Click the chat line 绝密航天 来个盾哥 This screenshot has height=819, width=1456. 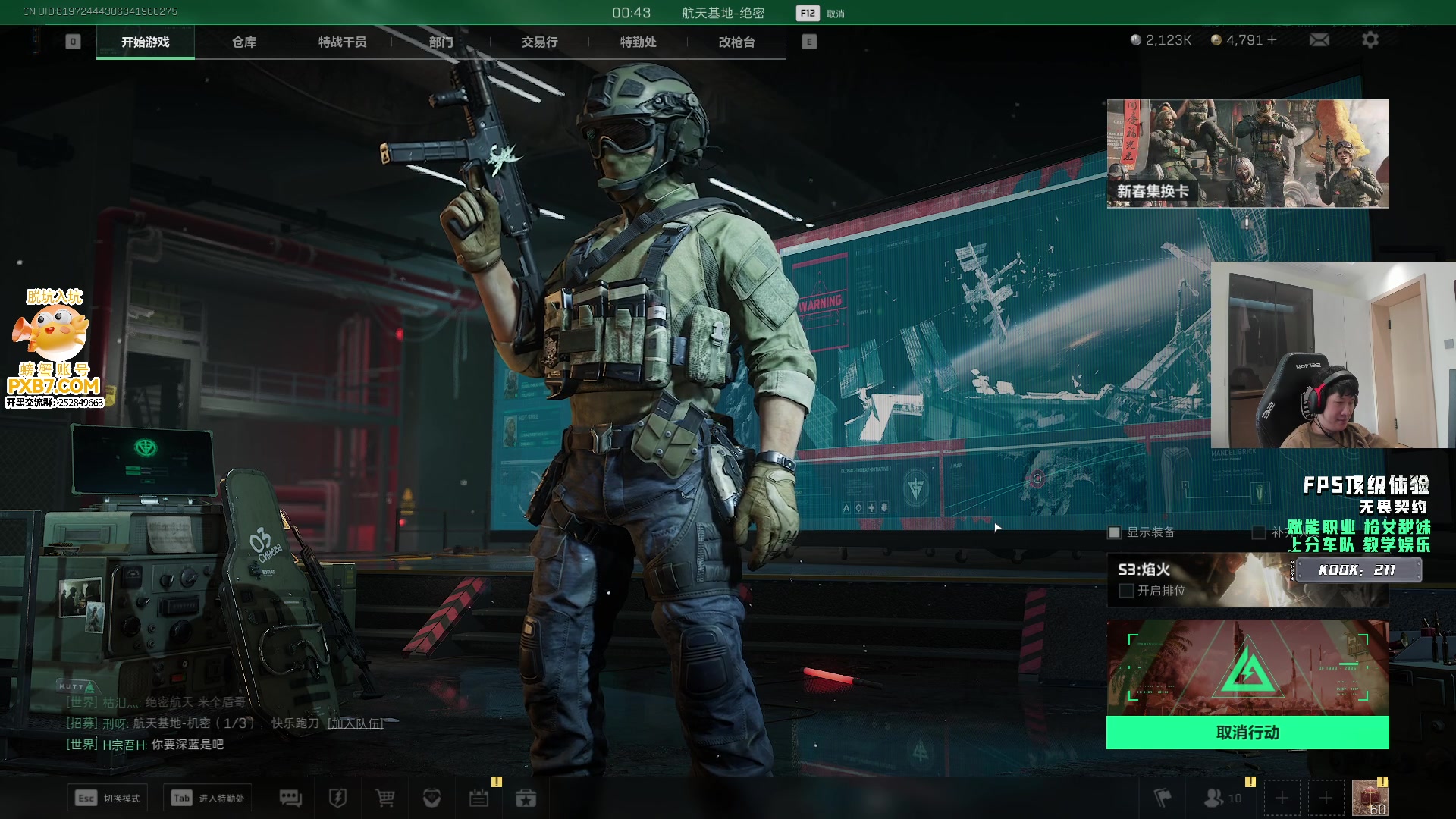click(x=195, y=702)
